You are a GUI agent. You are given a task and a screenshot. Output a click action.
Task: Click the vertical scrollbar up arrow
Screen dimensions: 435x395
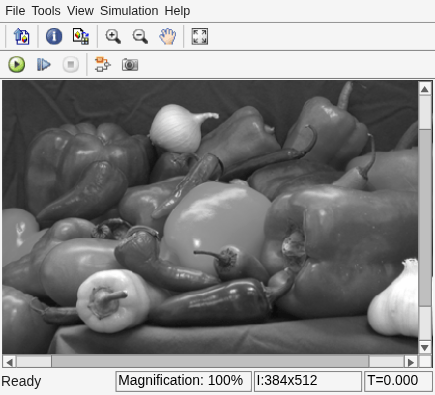(425, 89)
